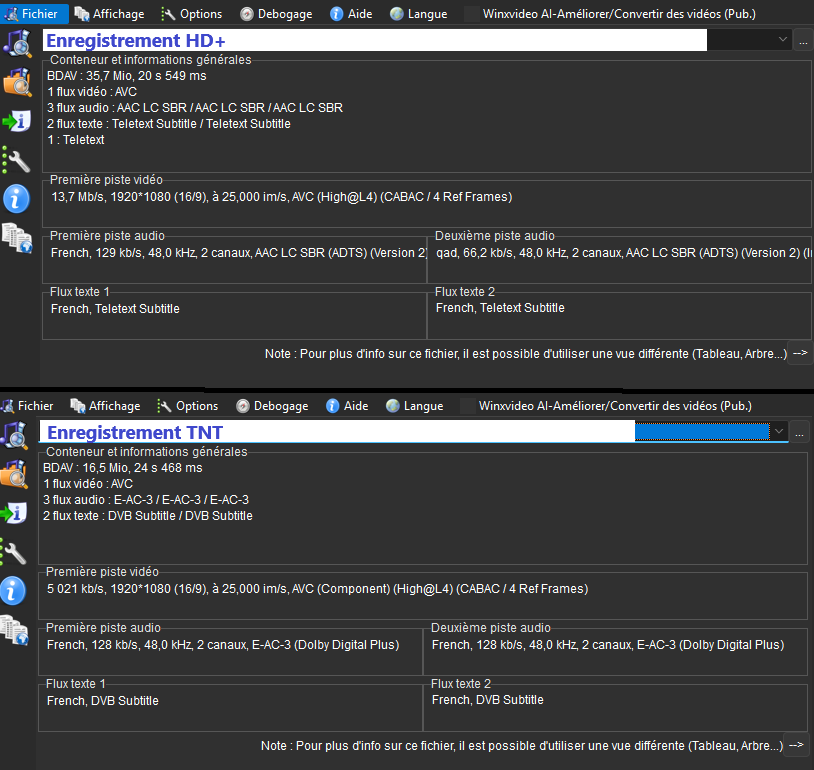
Task: Click Open Folder icon in HD+ window sidebar
Action: click(x=18, y=82)
